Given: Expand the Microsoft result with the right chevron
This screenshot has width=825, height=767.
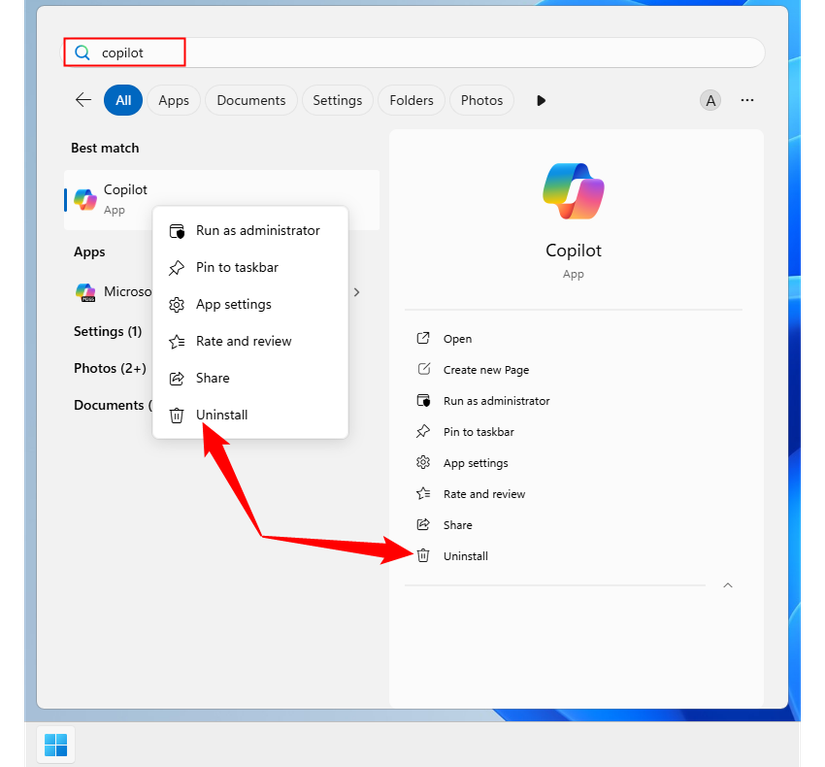Looking at the screenshot, I should coord(356,292).
